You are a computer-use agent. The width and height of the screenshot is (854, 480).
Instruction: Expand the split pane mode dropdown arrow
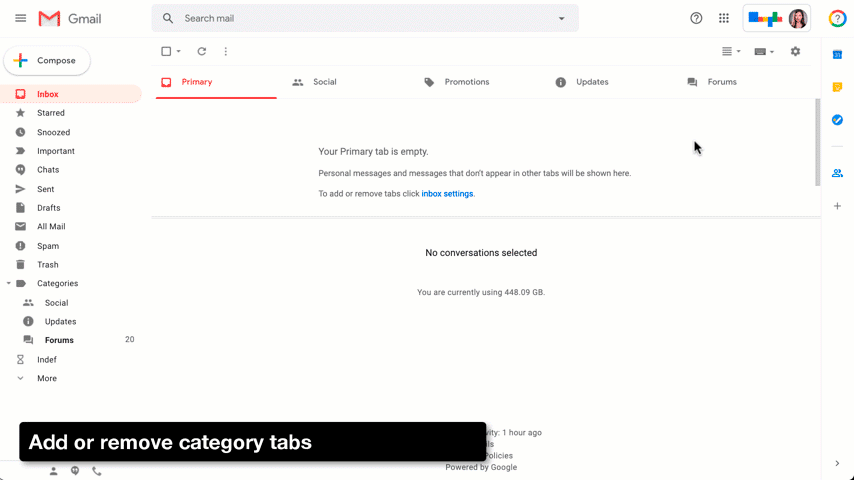point(739,51)
